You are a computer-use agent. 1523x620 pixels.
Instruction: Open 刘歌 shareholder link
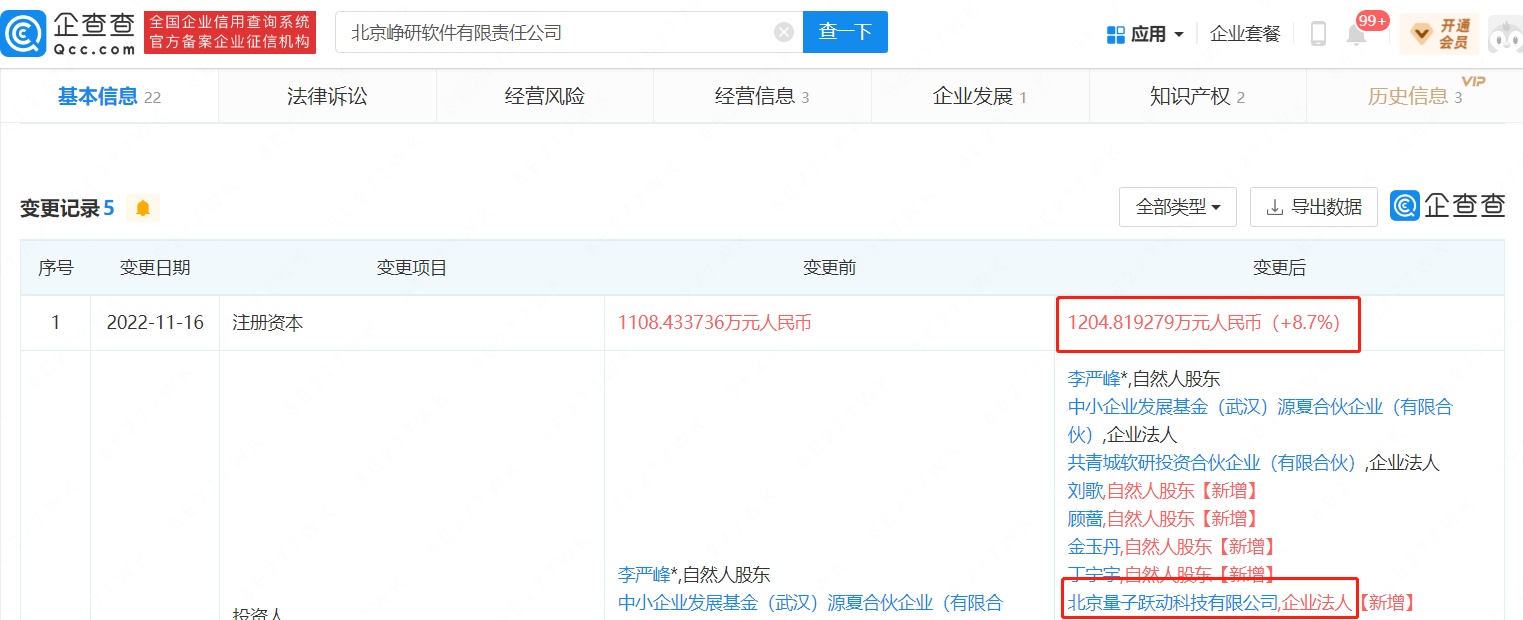1085,491
